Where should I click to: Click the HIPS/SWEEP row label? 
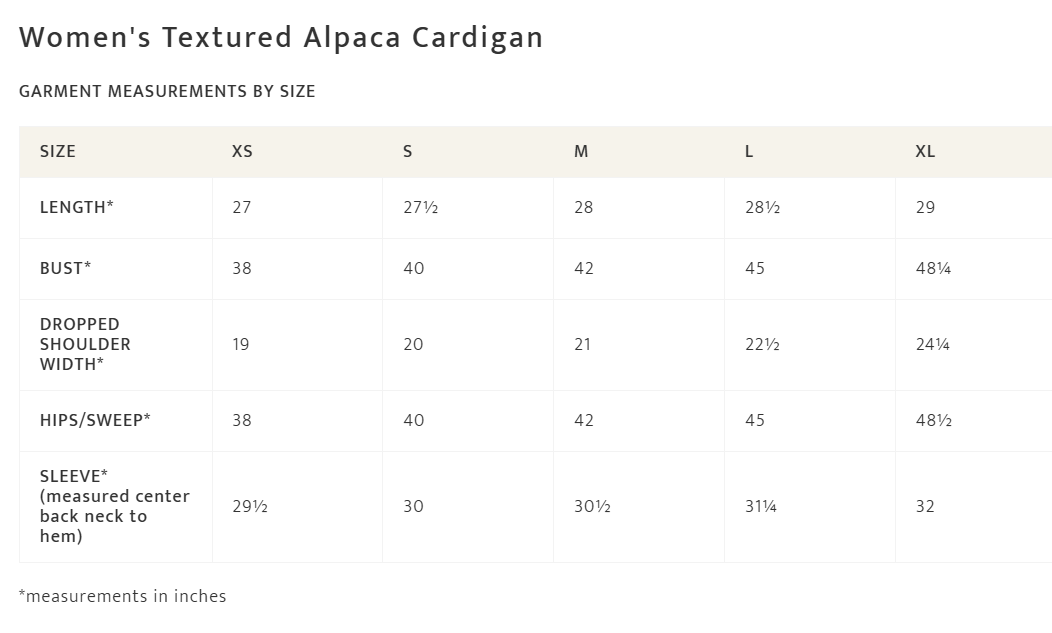(95, 420)
